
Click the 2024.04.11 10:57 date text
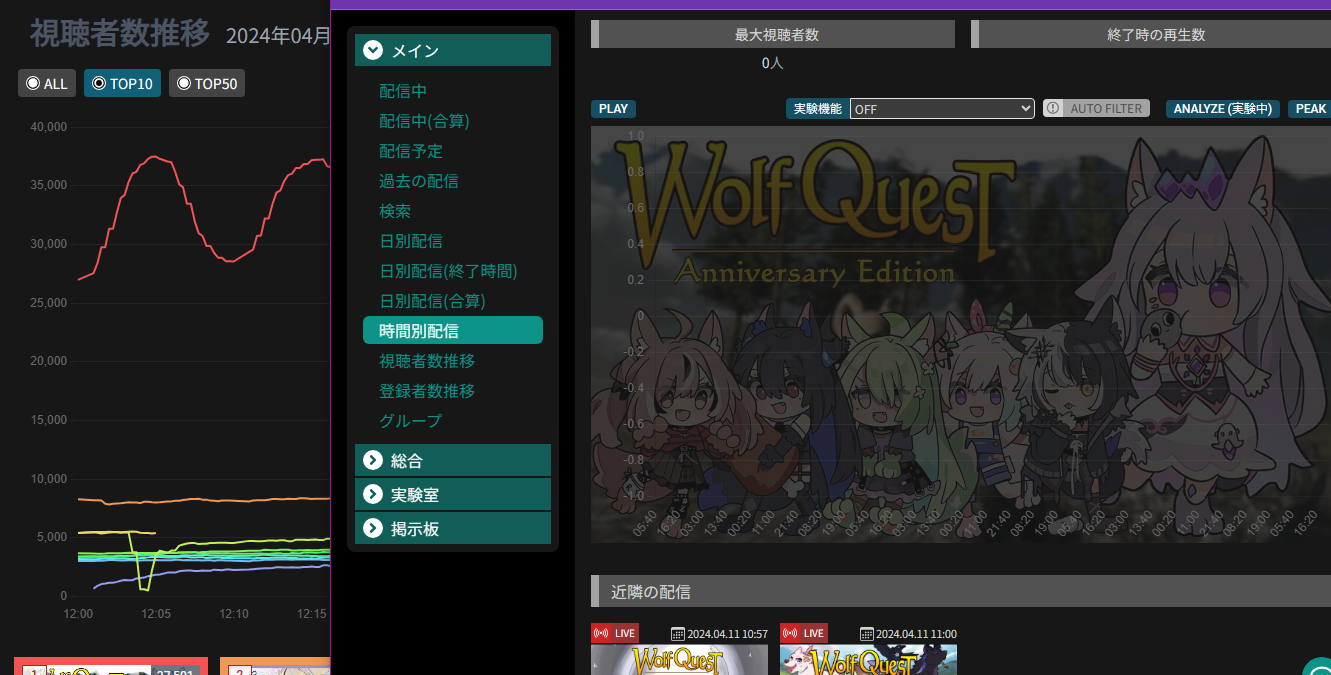click(727, 634)
